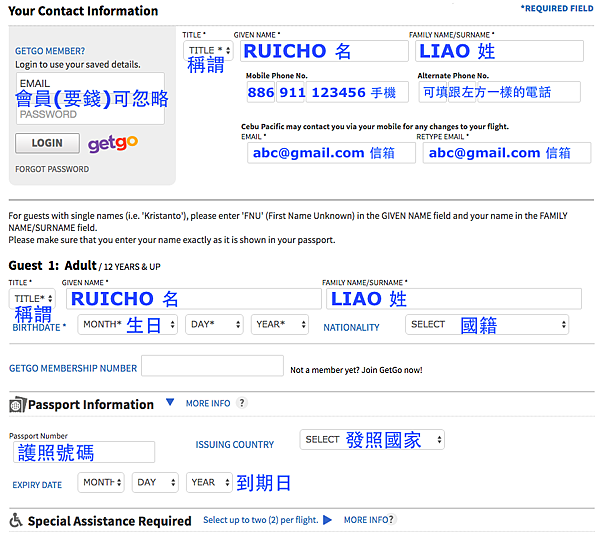Open the NATIONALITY select dropdown
The height and width of the screenshot is (535, 600).
(487, 325)
